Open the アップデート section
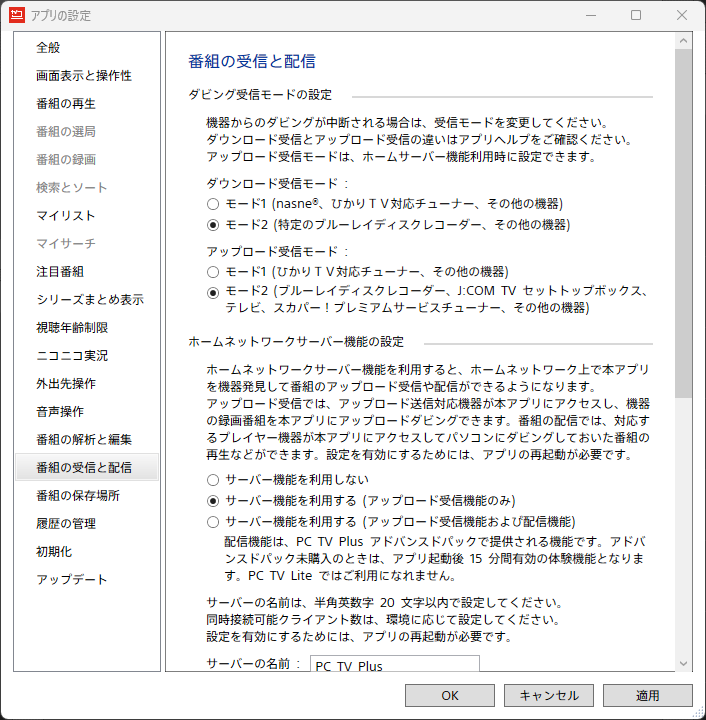 (72, 579)
